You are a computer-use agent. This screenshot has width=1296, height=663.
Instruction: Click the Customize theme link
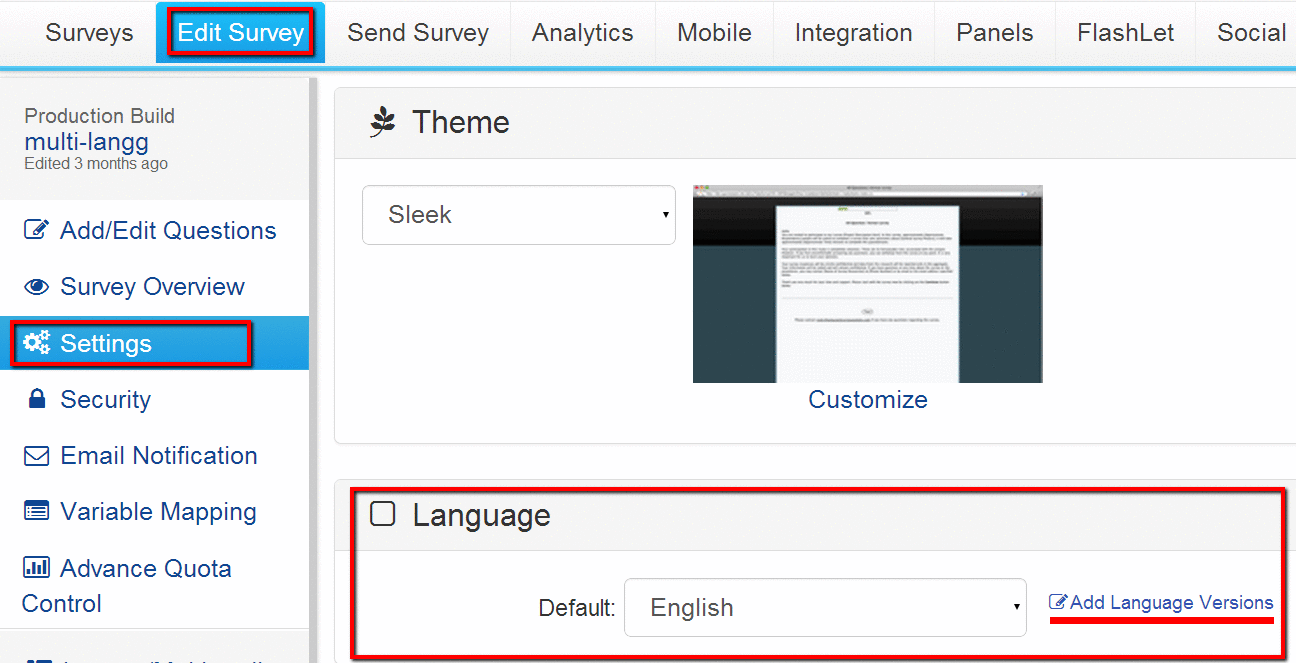pos(867,399)
